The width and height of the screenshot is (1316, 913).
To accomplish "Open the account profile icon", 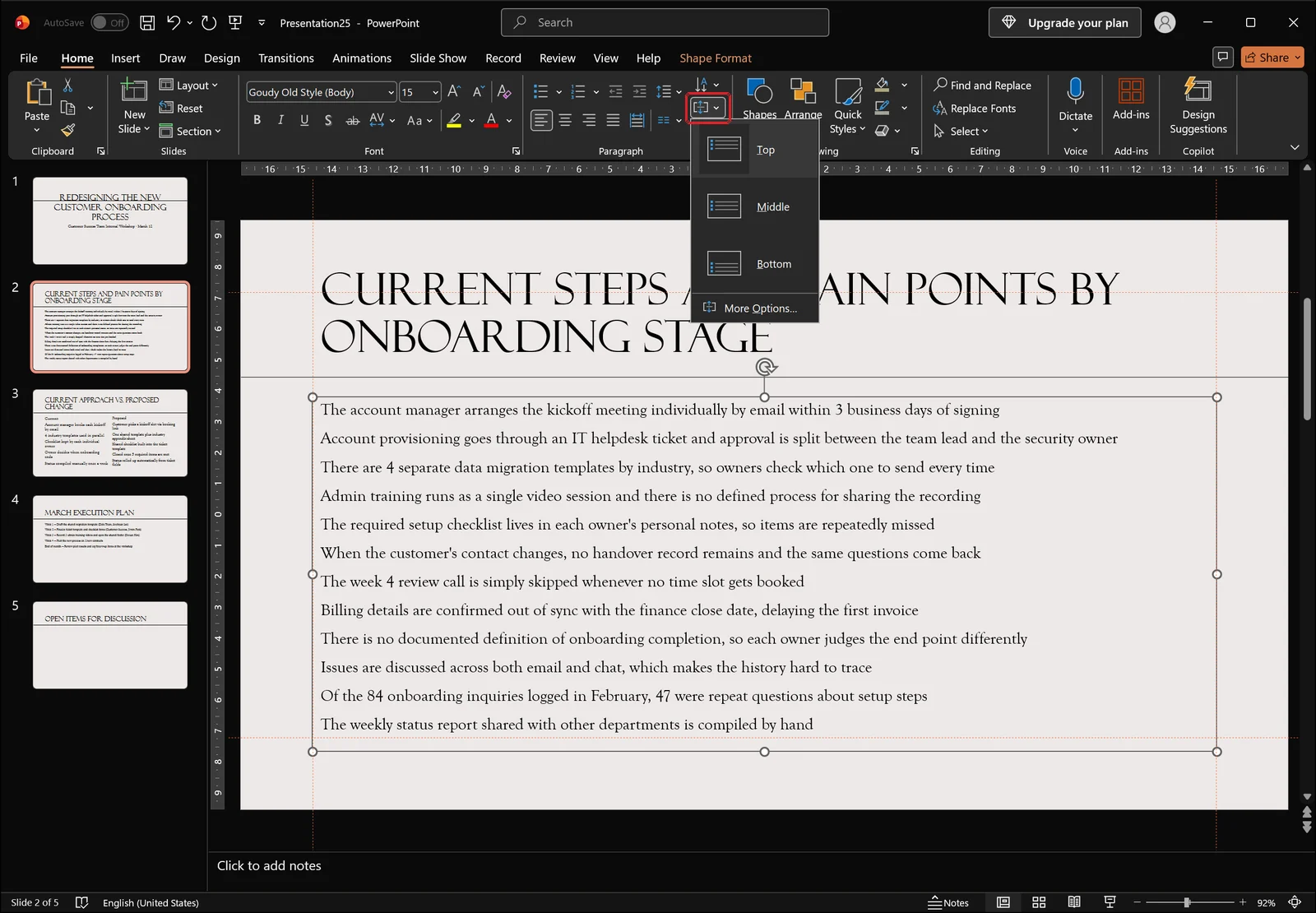I will click(x=1165, y=23).
